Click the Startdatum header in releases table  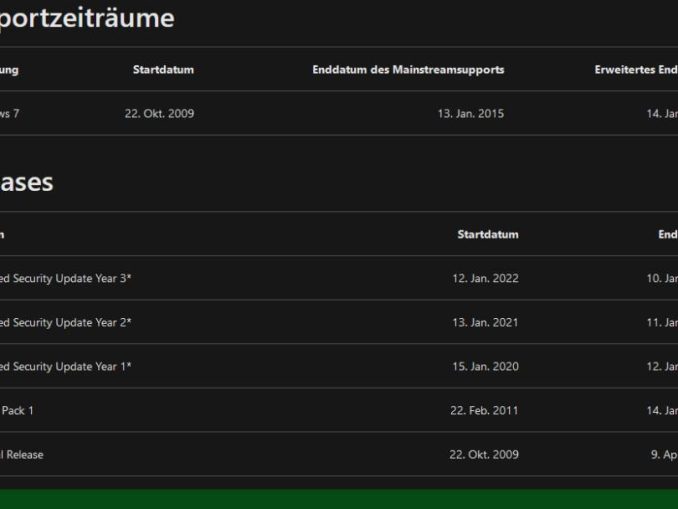pyautogui.click(x=488, y=234)
